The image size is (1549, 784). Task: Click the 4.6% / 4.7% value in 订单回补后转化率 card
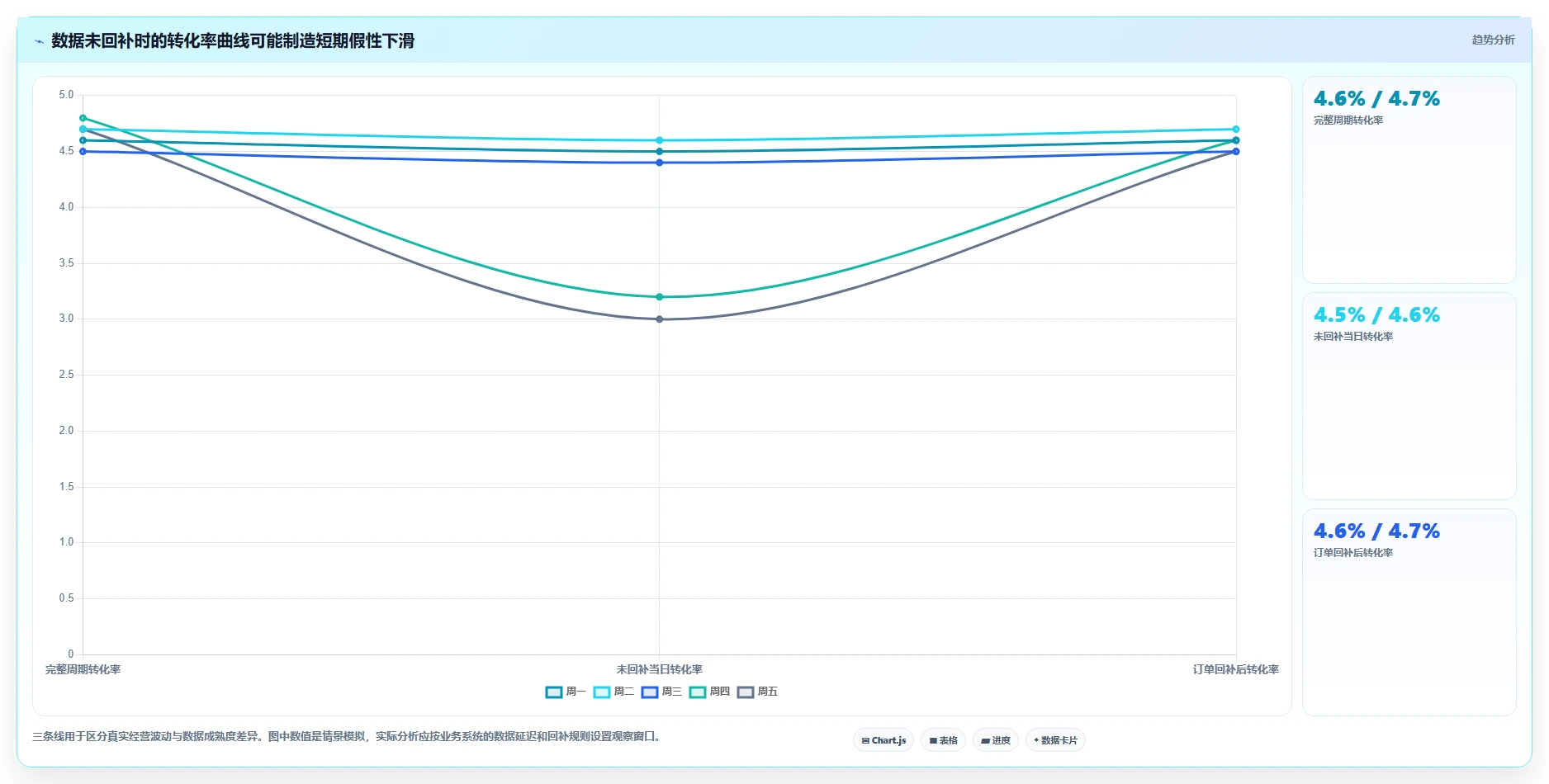tap(1376, 531)
